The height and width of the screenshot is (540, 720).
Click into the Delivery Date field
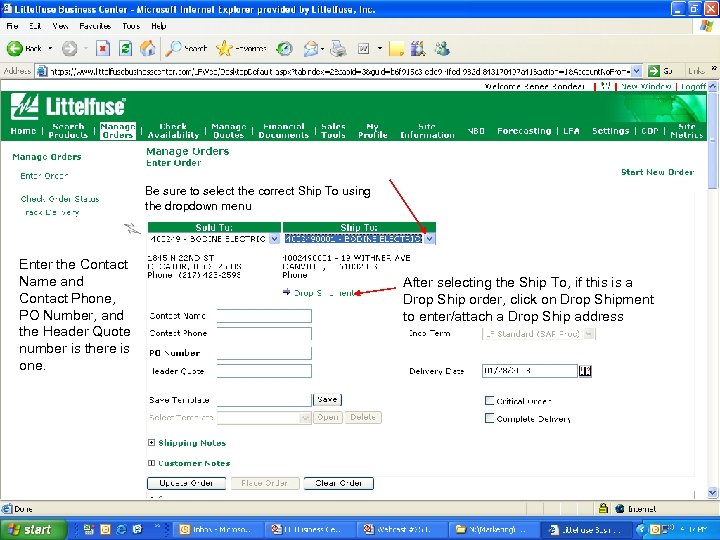[529, 371]
